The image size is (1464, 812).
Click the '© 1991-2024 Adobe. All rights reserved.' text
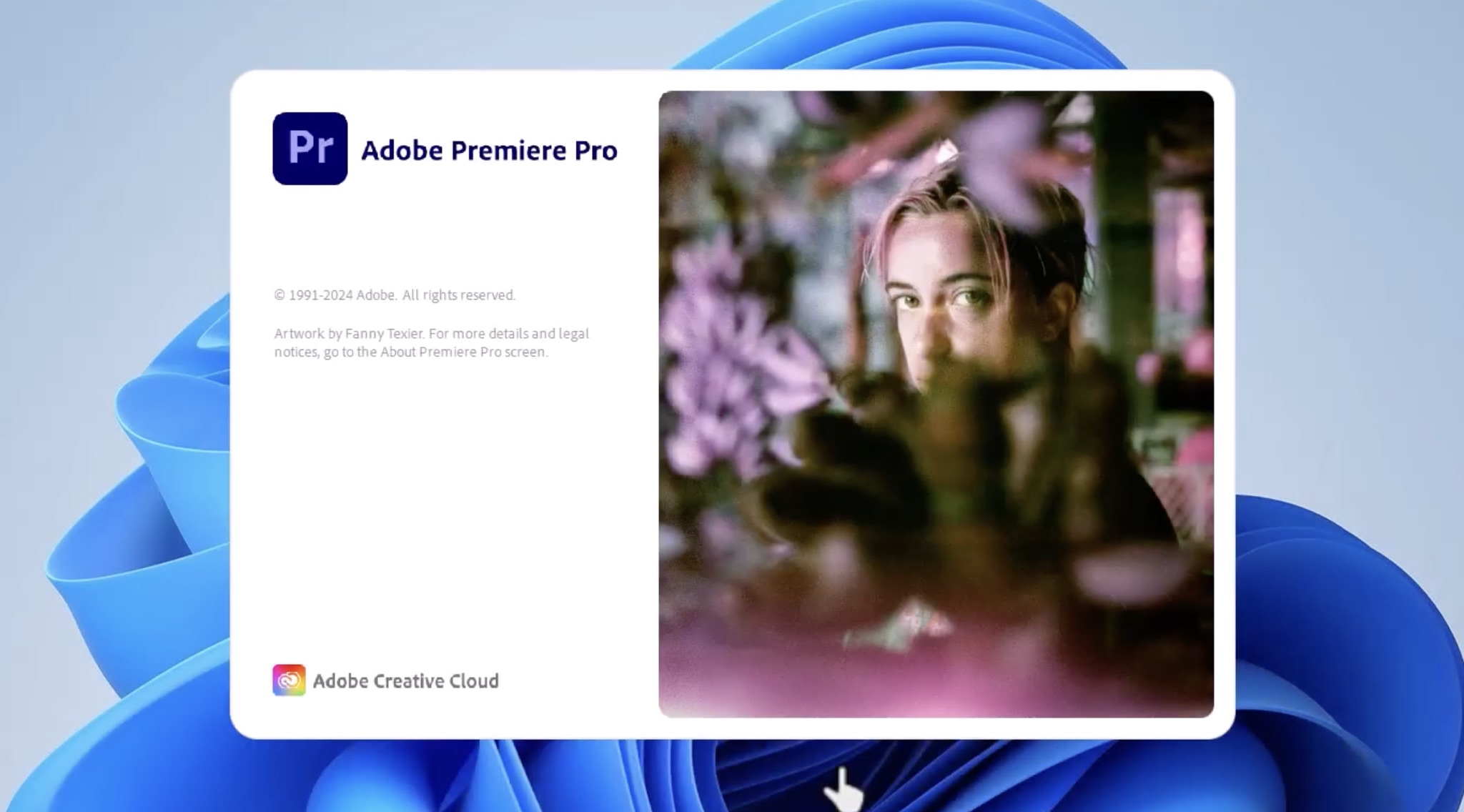pyautogui.click(x=395, y=294)
